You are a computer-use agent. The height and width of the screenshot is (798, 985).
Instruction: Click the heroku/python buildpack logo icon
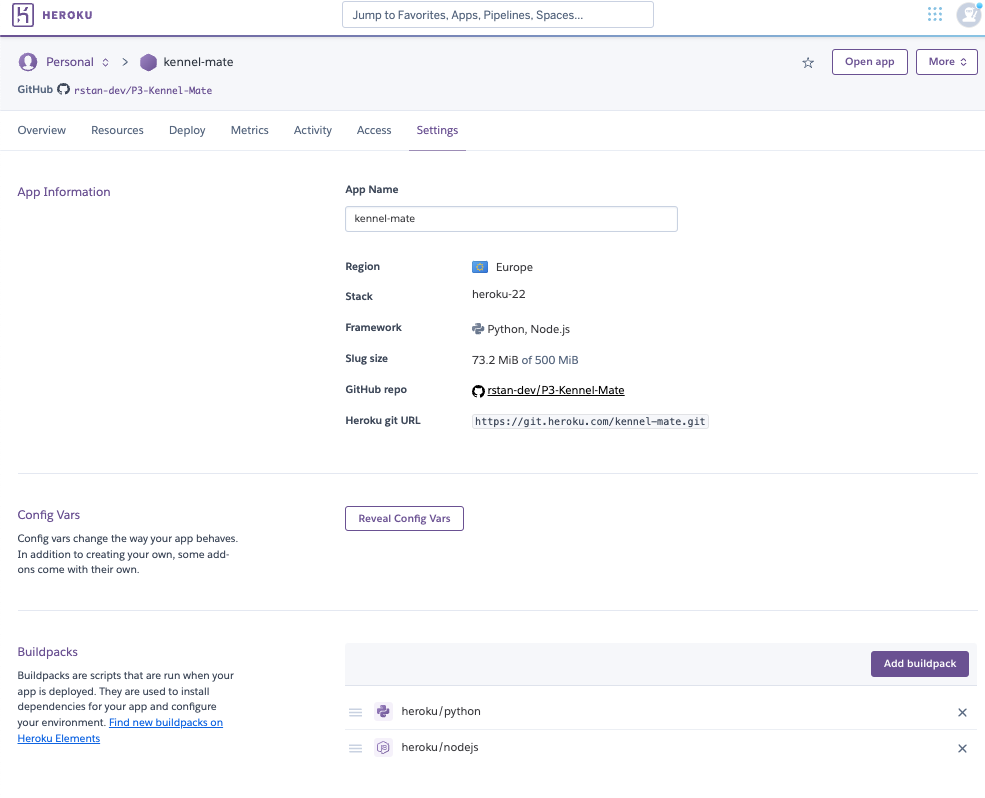tap(383, 711)
